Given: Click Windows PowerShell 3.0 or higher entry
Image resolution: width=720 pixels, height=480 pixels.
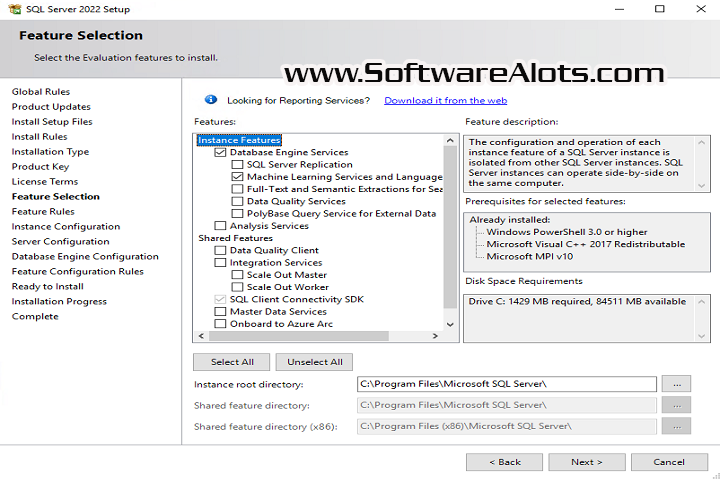Looking at the screenshot, I should pyautogui.click(x=567, y=232).
